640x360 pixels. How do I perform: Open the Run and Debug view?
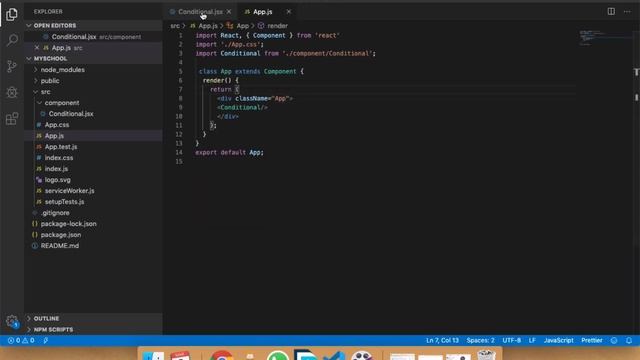click(12, 92)
